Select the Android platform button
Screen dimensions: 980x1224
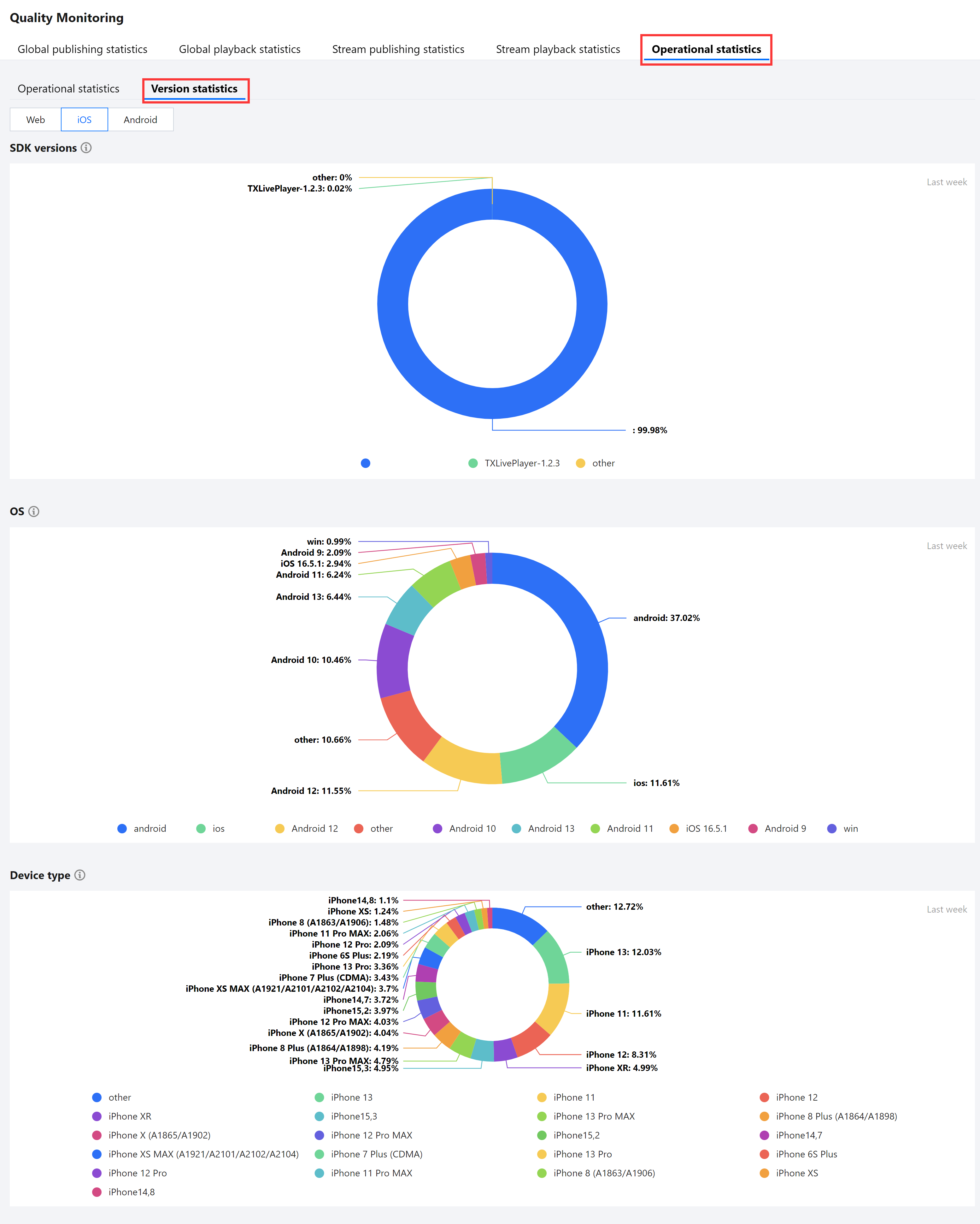(140, 120)
